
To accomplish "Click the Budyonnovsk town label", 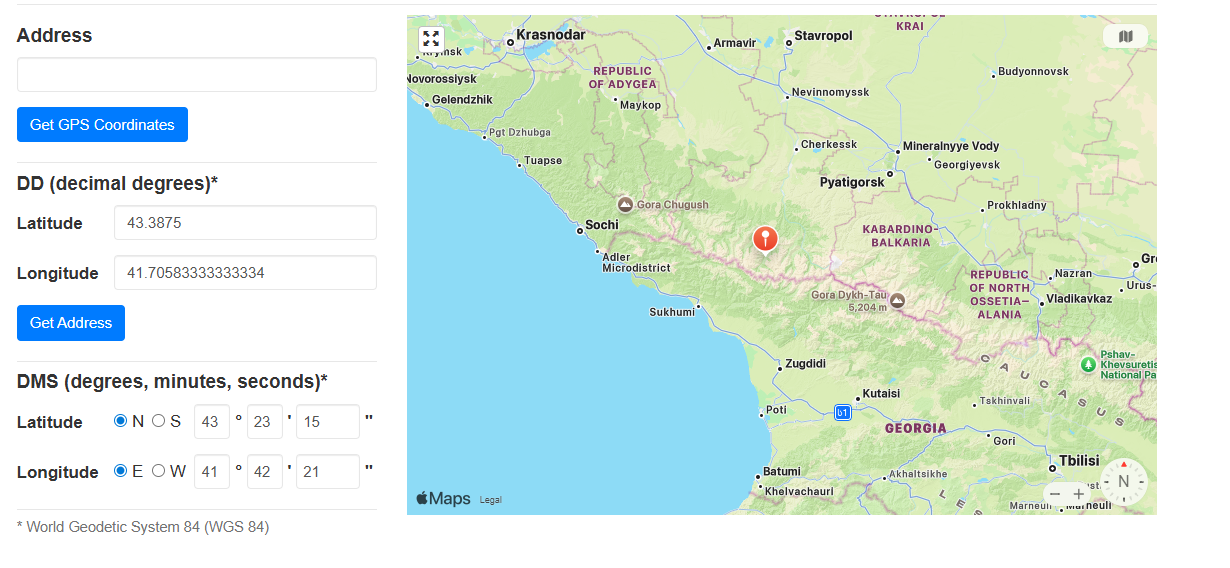I will click(1034, 71).
